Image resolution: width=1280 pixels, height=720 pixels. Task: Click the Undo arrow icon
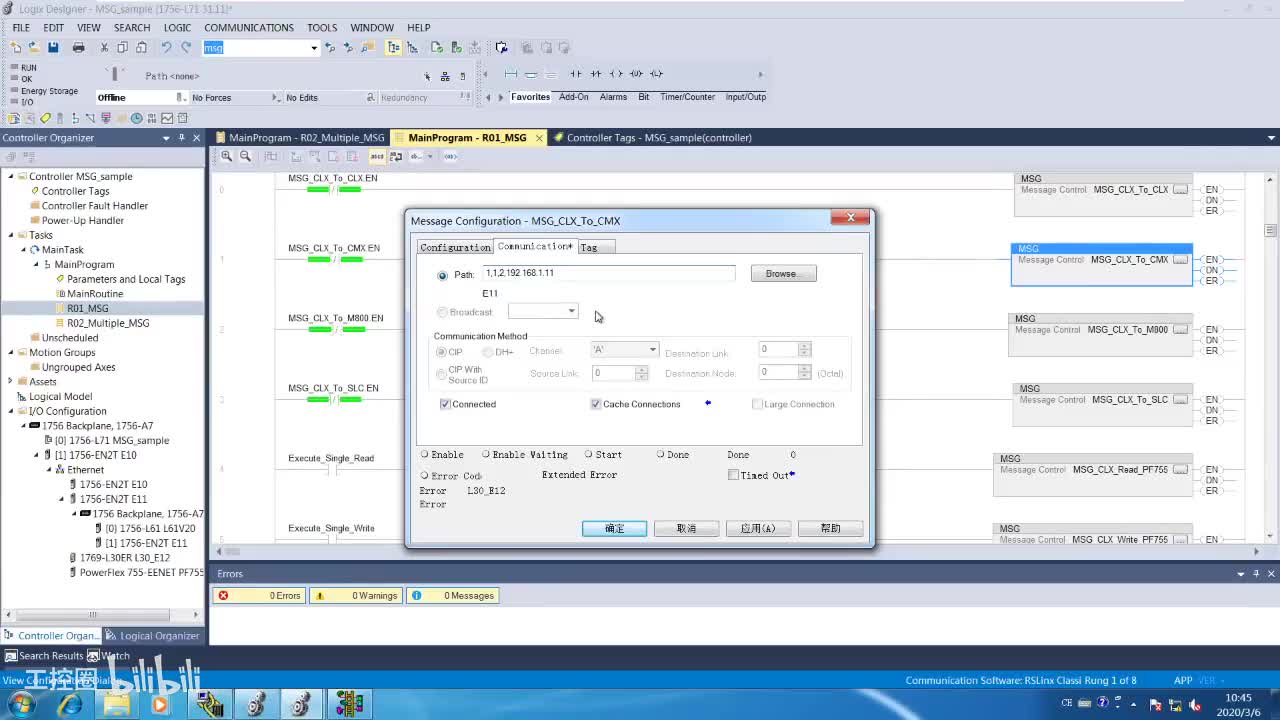click(166, 47)
